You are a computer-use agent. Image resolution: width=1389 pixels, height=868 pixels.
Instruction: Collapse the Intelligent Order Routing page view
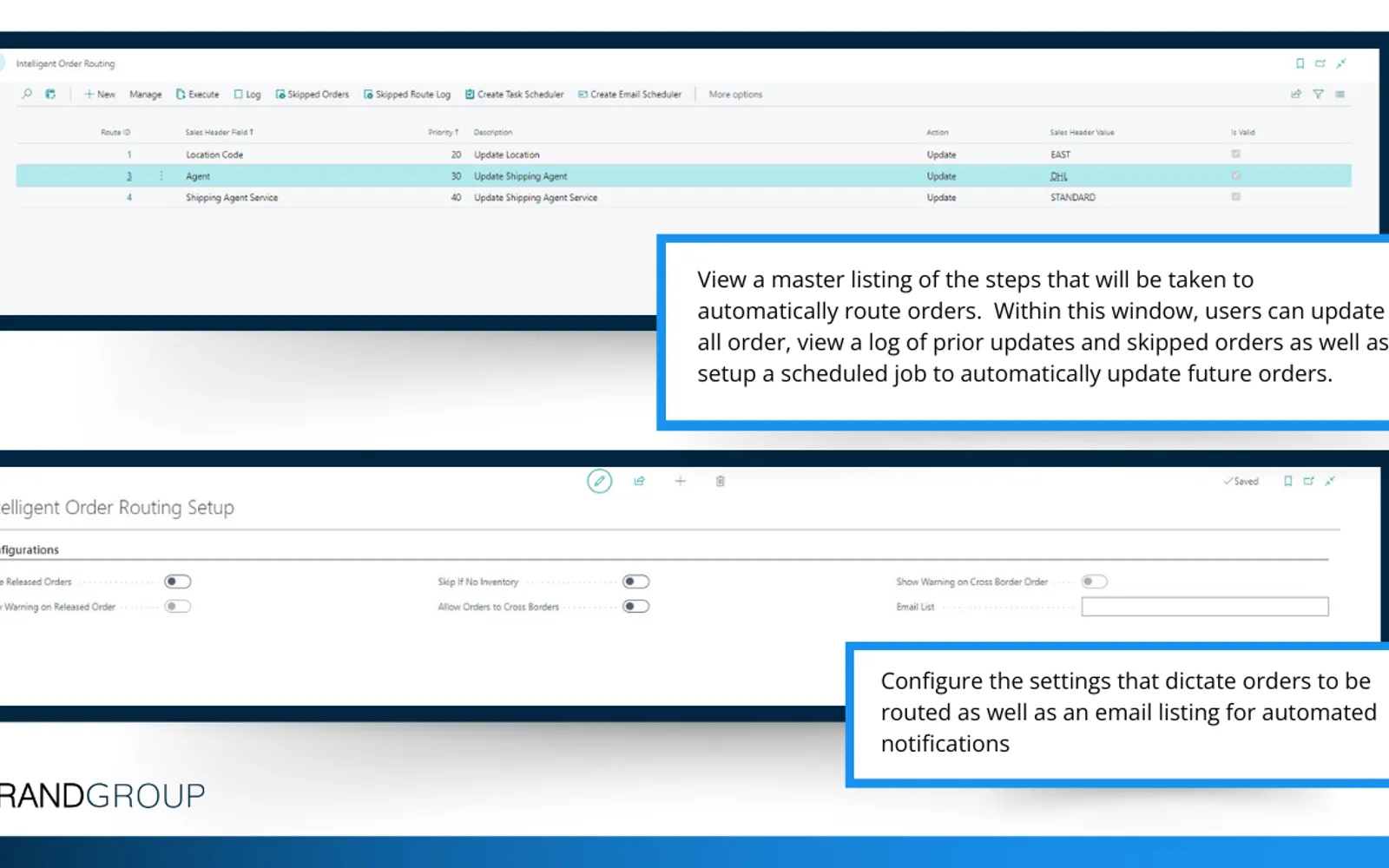[1341, 63]
